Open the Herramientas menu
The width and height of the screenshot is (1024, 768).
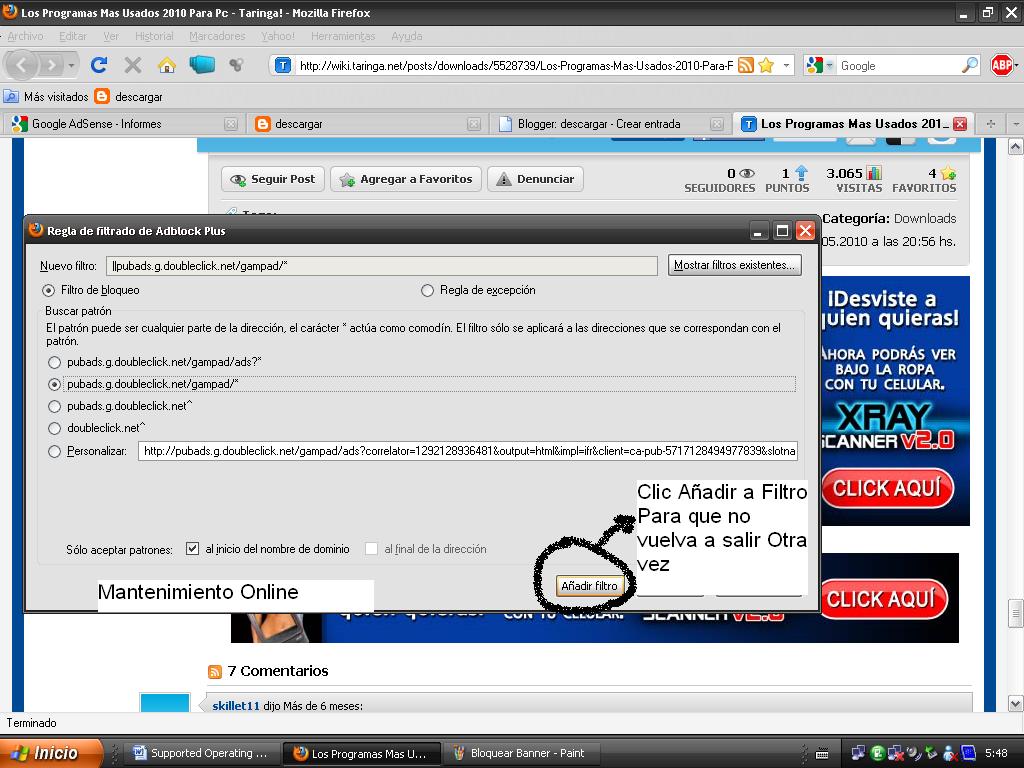(343, 37)
